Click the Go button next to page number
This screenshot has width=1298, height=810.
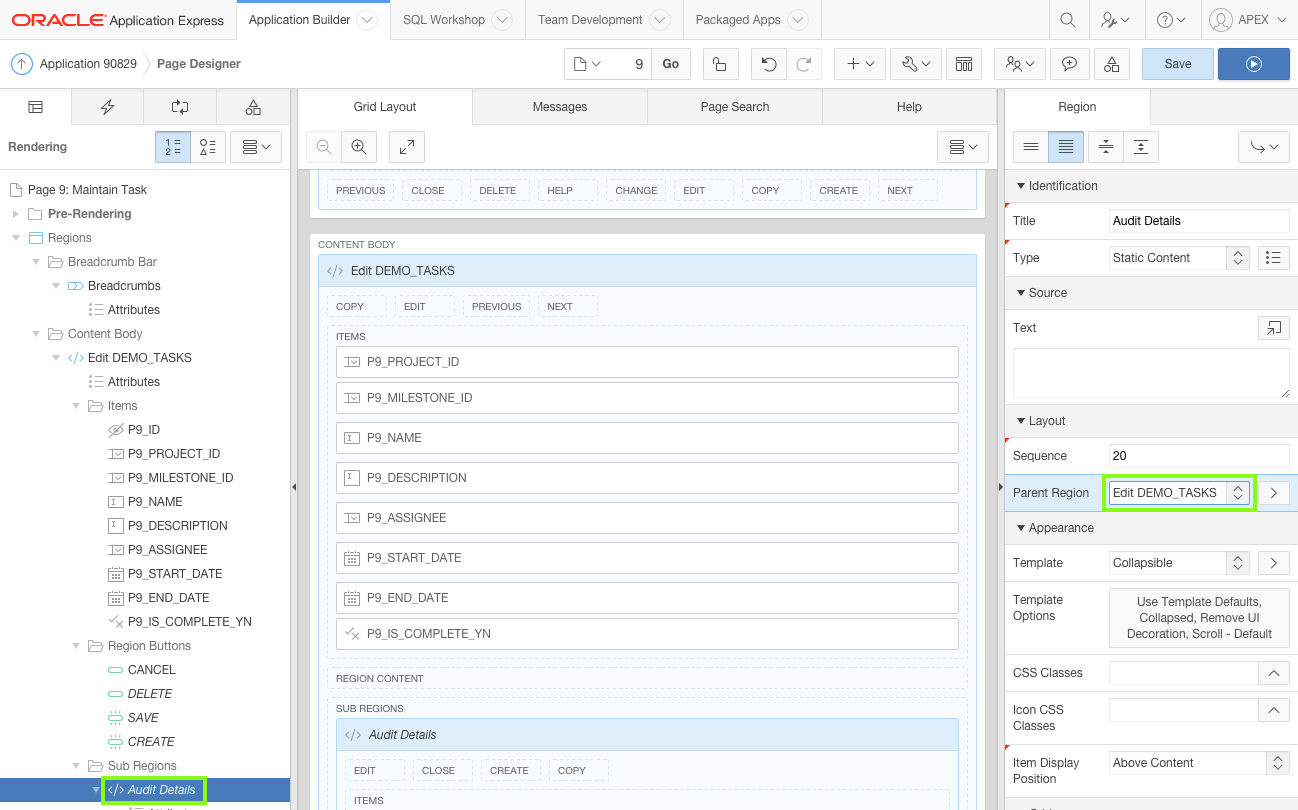670,62
